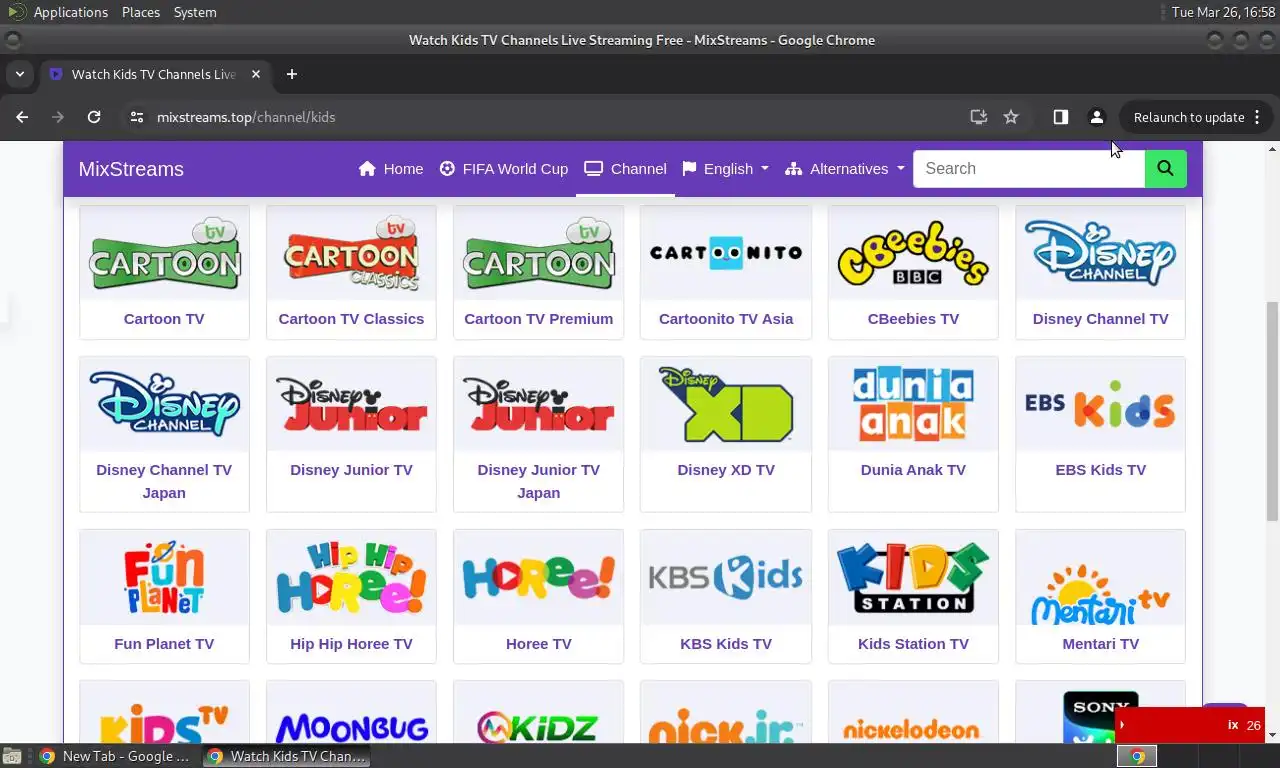Viewport: 1280px width, 768px height.
Task: Open Chrome three-dot menu
Action: click(x=1257, y=117)
